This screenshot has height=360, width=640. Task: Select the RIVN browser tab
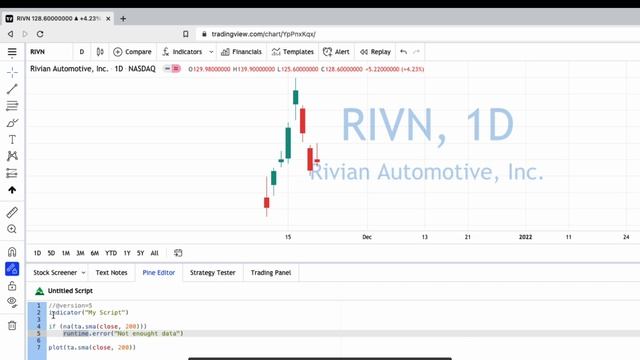[57, 18]
